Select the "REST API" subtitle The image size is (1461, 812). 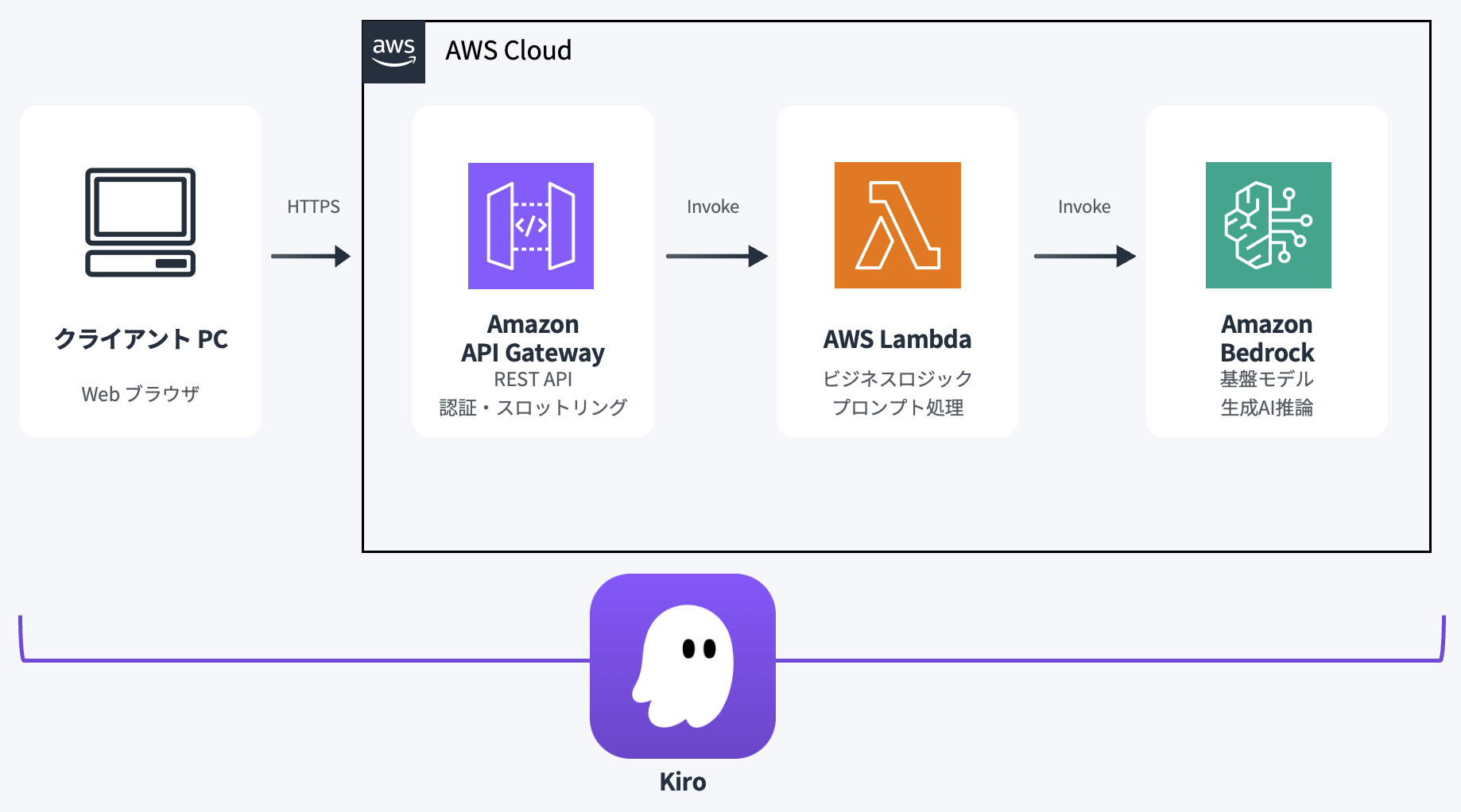[x=533, y=380]
